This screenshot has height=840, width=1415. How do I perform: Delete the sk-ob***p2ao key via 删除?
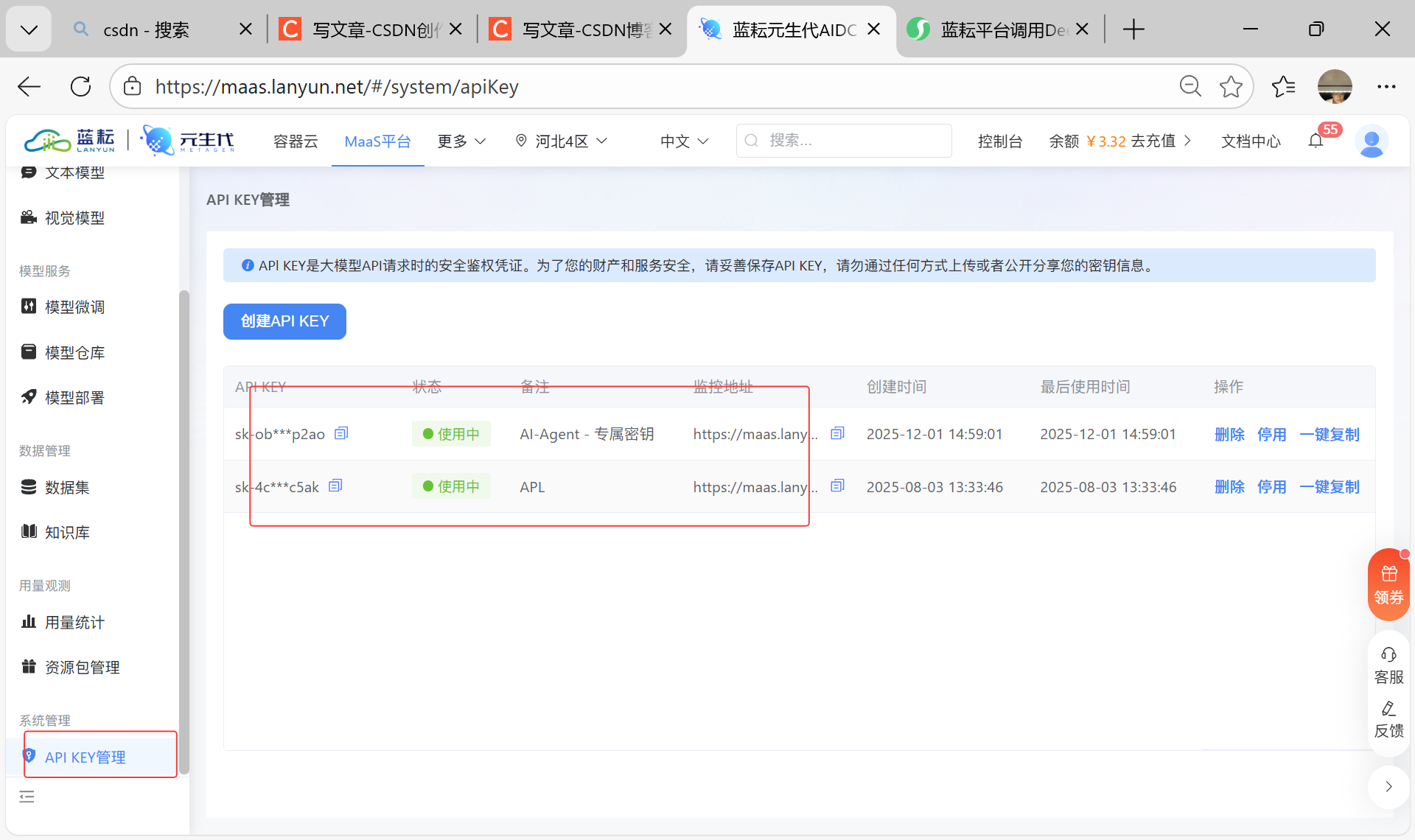click(x=1229, y=435)
